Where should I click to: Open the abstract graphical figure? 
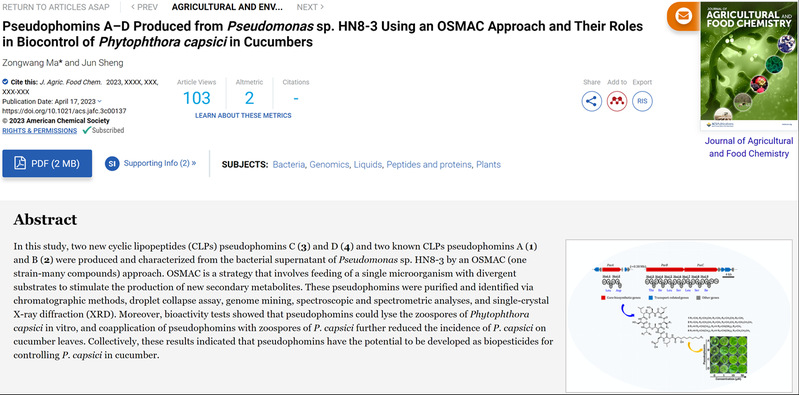(679, 316)
